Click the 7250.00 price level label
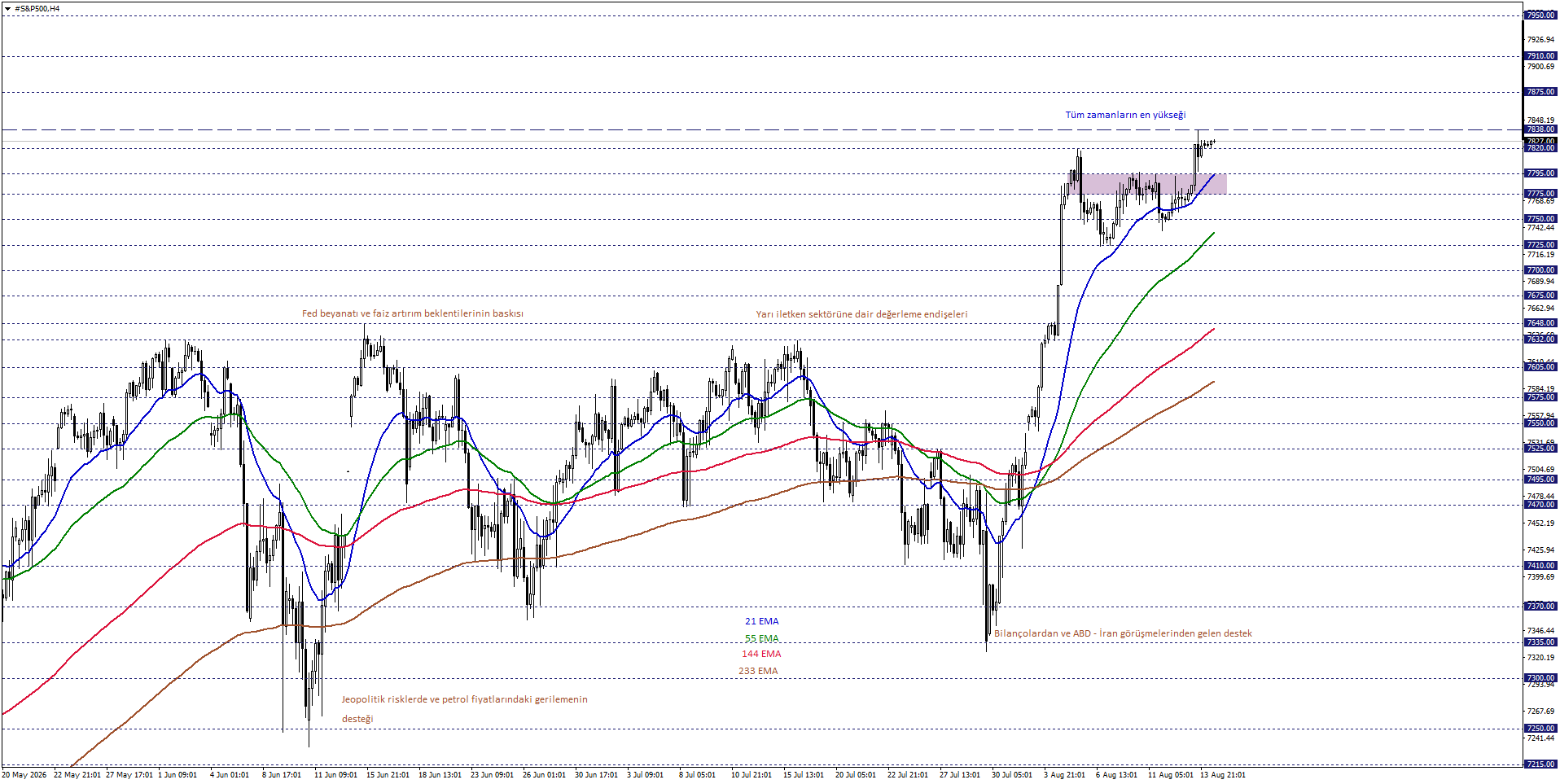This screenshot has width=1560, height=784. point(1540,729)
